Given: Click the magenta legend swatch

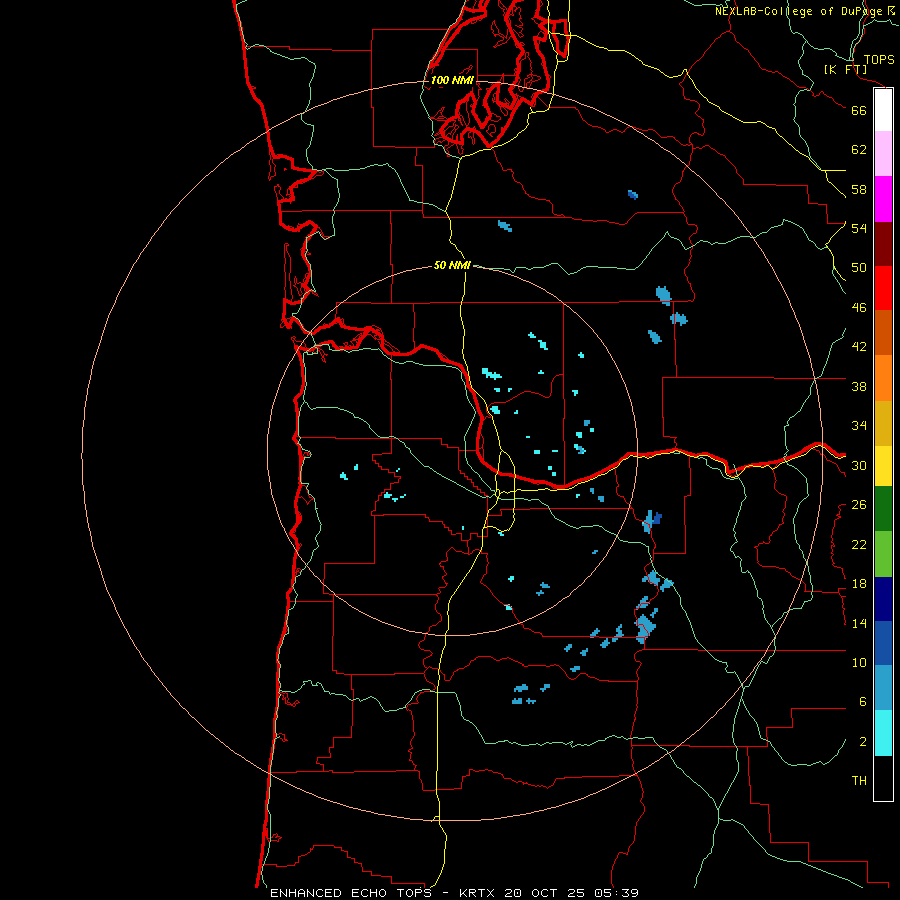Looking at the screenshot, I should click(883, 199).
